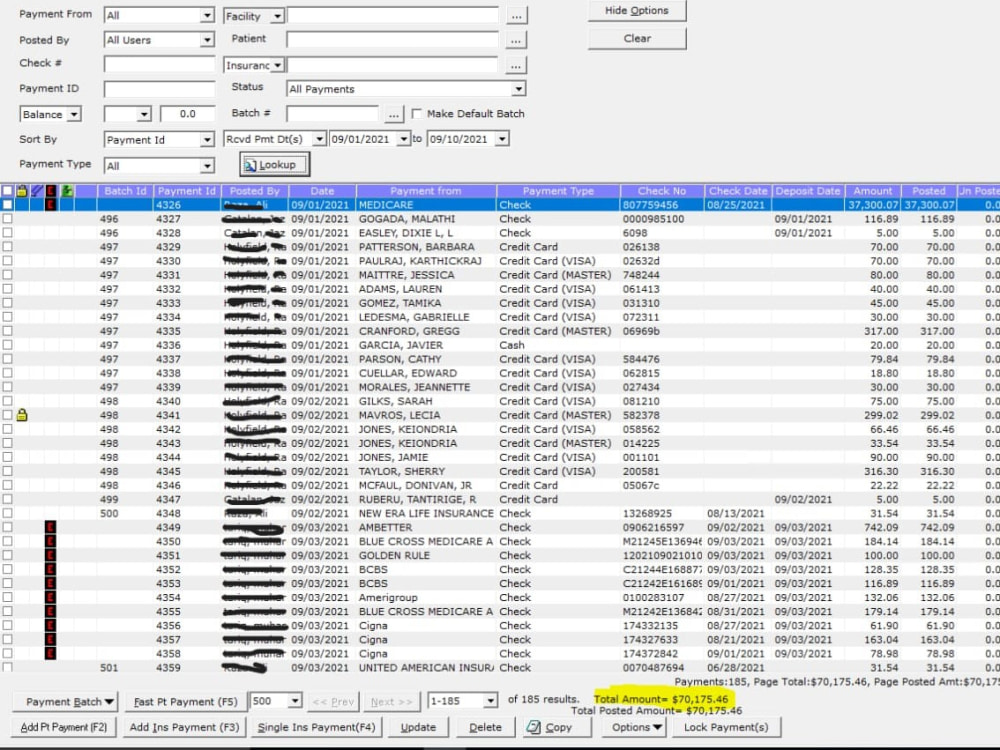Open the Posted By All Users dropdown

[x=207, y=40]
